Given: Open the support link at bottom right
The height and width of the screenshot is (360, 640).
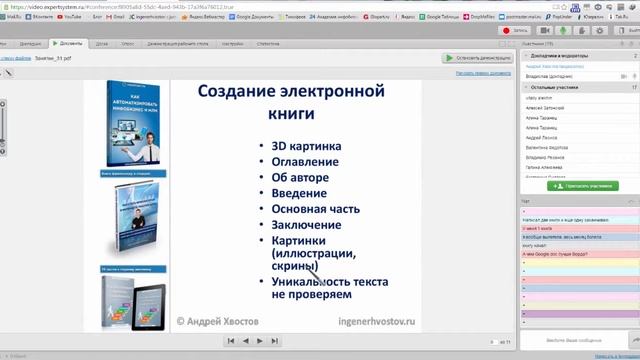Looking at the screenshot, I should 617,356.
